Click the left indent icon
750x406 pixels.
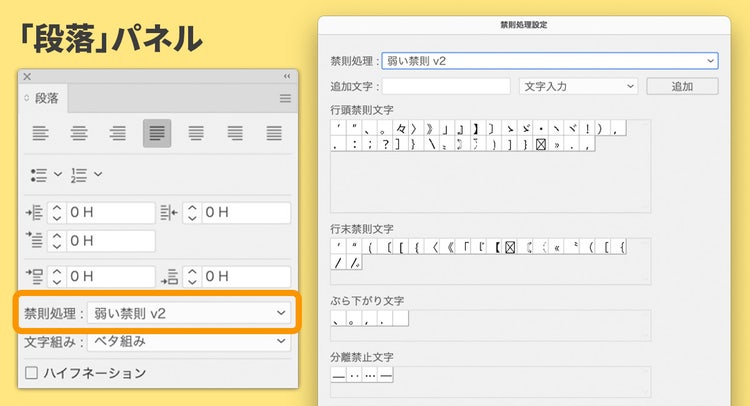click(34, 212)
